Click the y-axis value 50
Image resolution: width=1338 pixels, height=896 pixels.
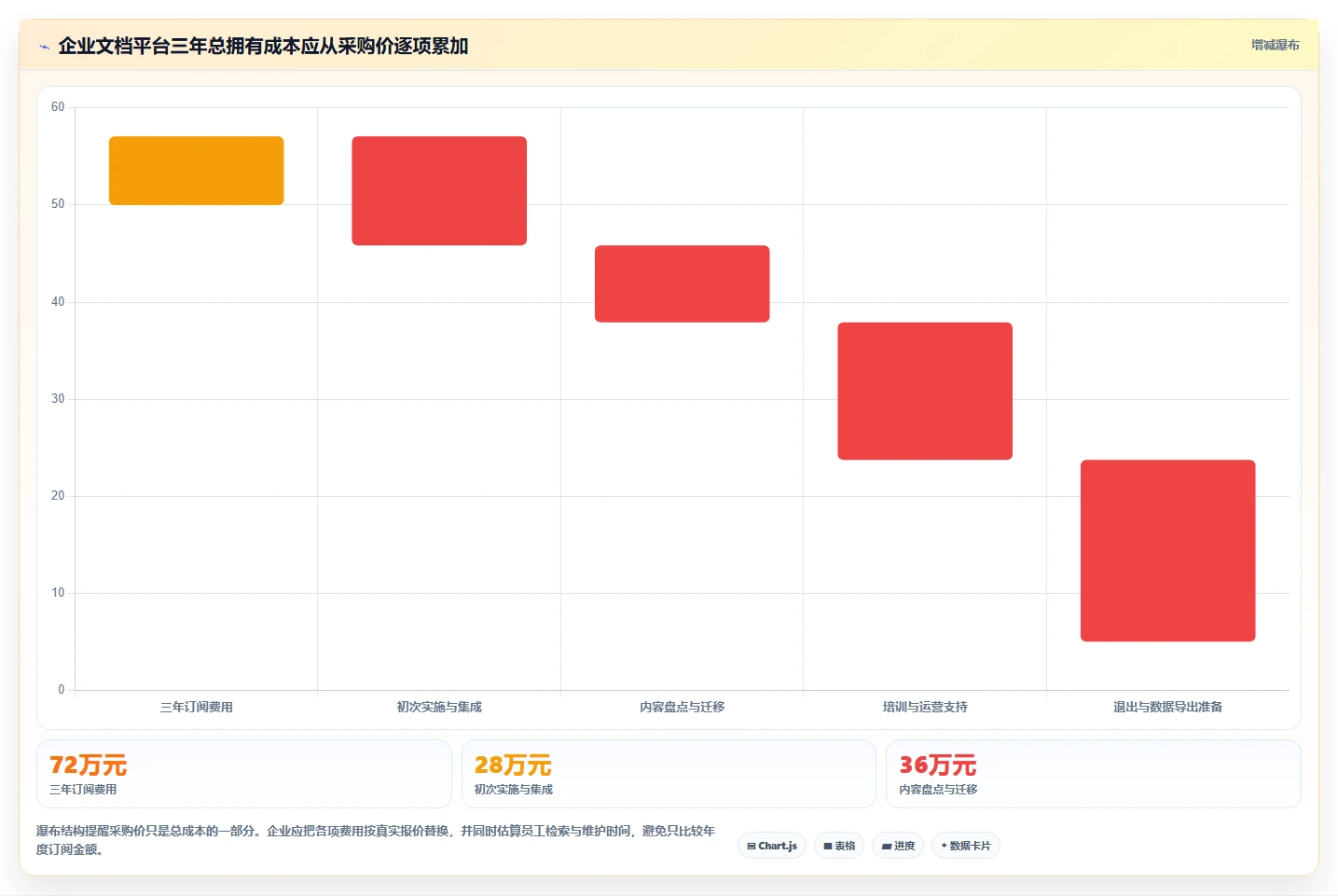pyautogui.click(x=58, y=204)
